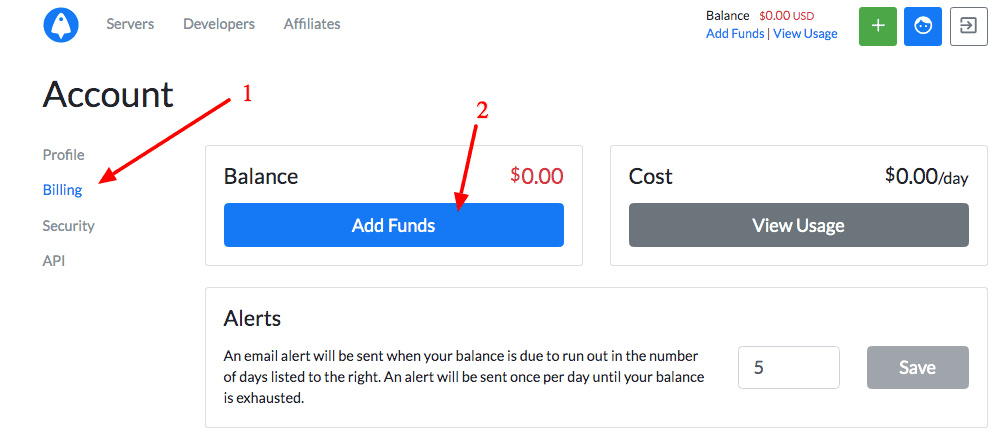Open the Servers navigation item
This screenshot has height=442, width=1008.
(x=130, y=24)
